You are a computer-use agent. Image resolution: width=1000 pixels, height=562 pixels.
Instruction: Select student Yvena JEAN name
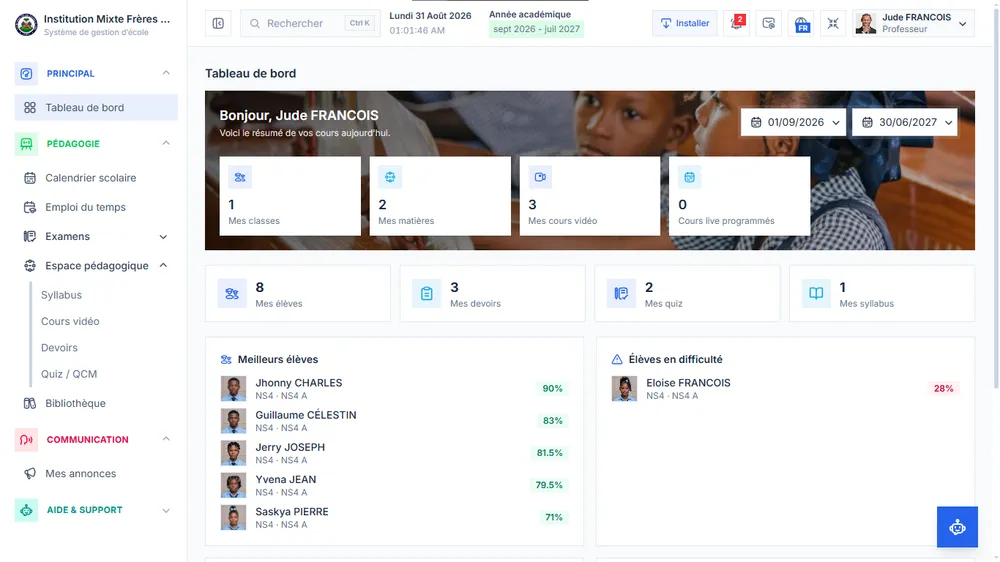[x=286, y=479]
